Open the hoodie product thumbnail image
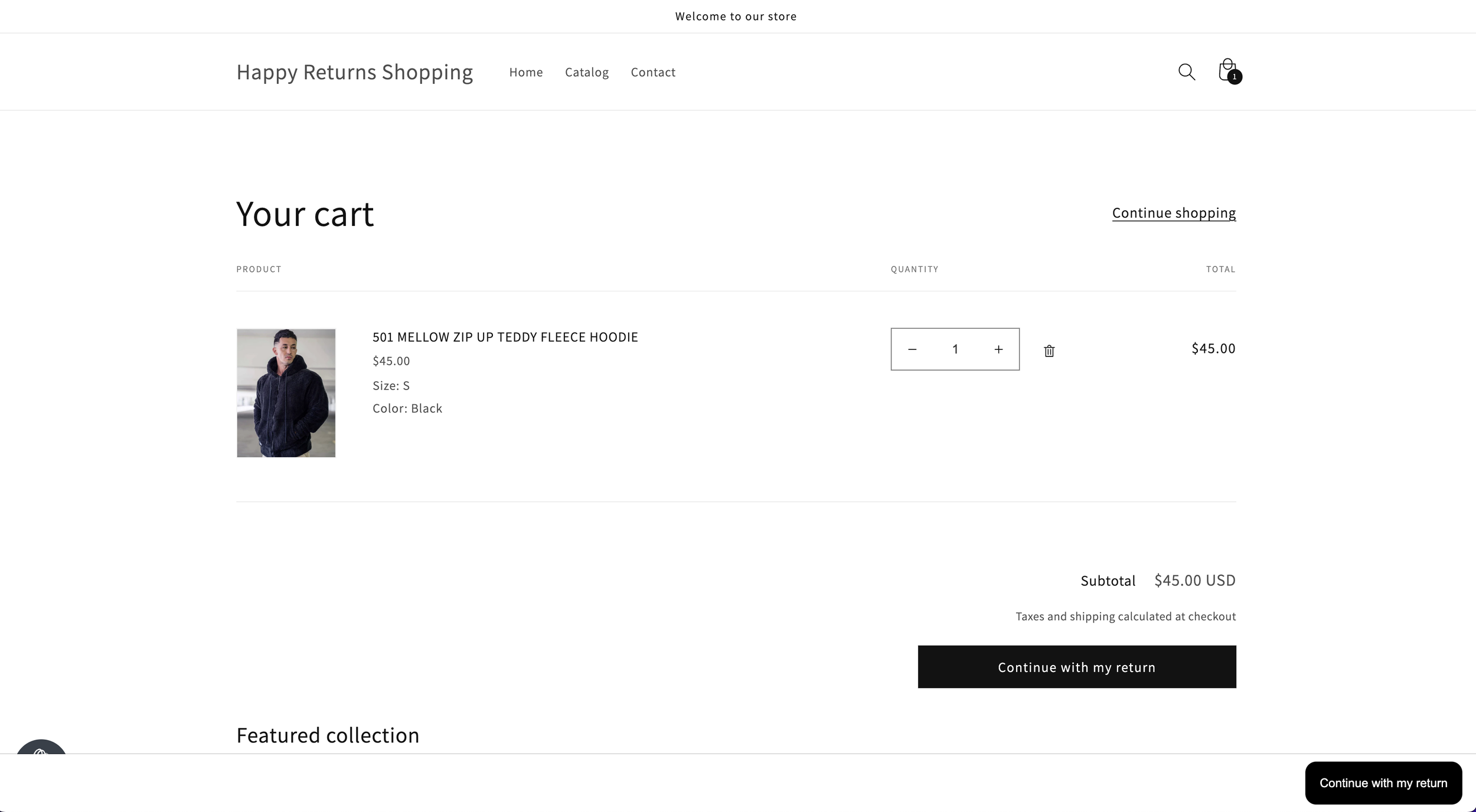The height and width of the screenshot is (812, 1476). click(286, 392)
